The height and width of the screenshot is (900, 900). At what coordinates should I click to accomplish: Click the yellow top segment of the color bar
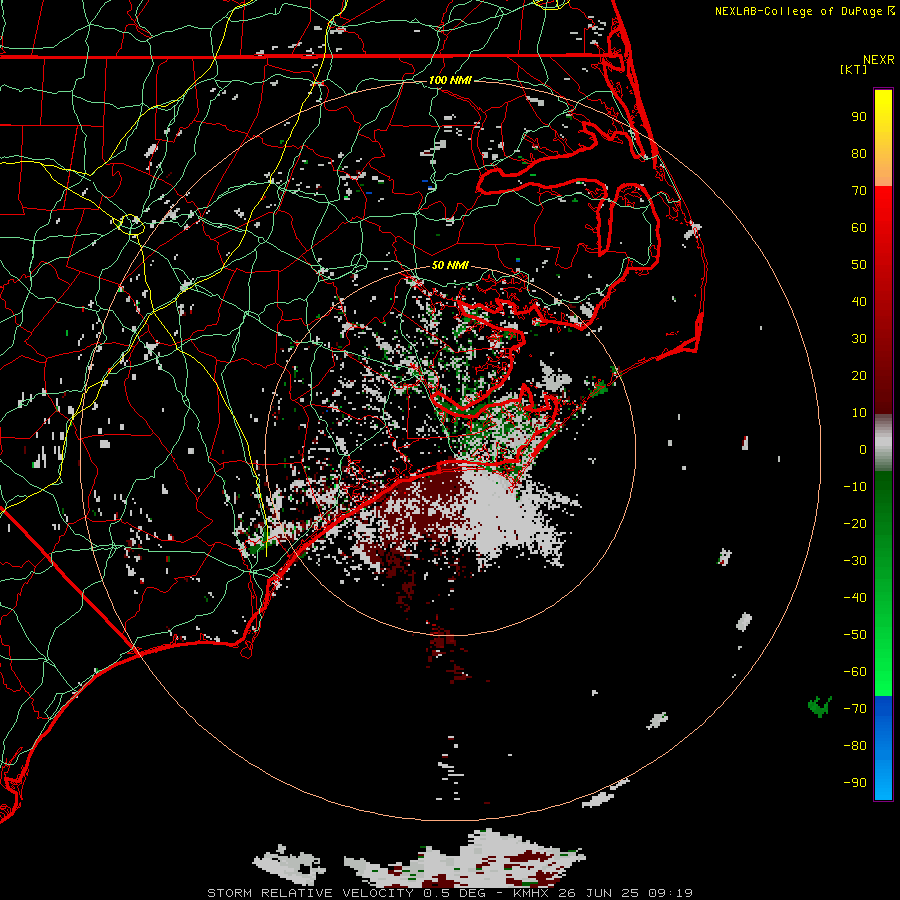(x=883, y=138)
